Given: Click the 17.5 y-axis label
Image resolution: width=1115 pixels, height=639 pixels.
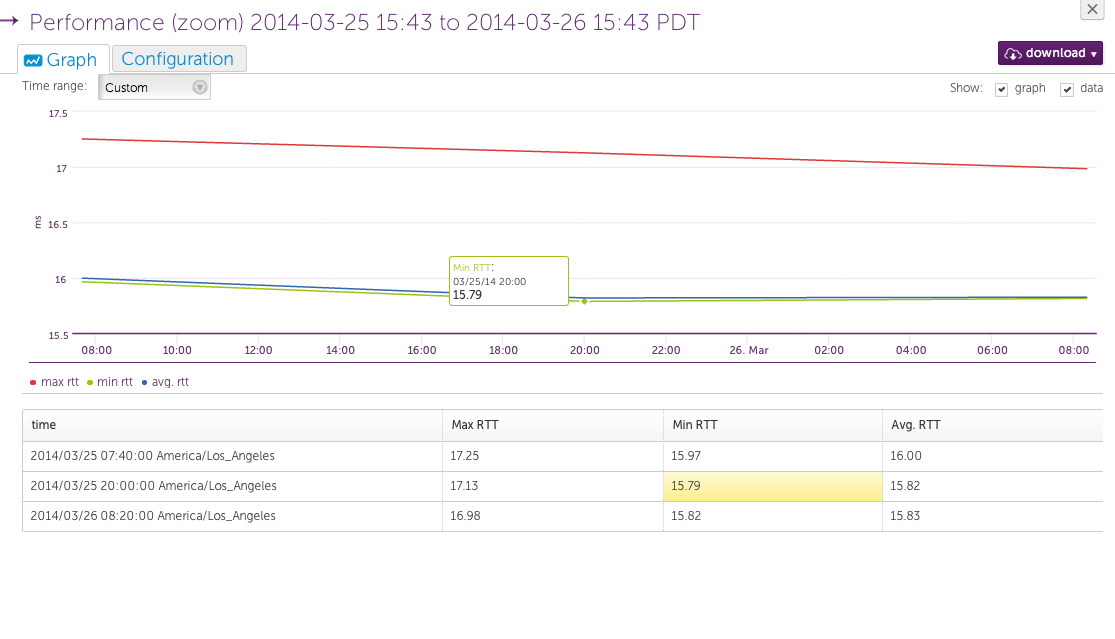Looking at the screenshot, I should coord(58,114).
